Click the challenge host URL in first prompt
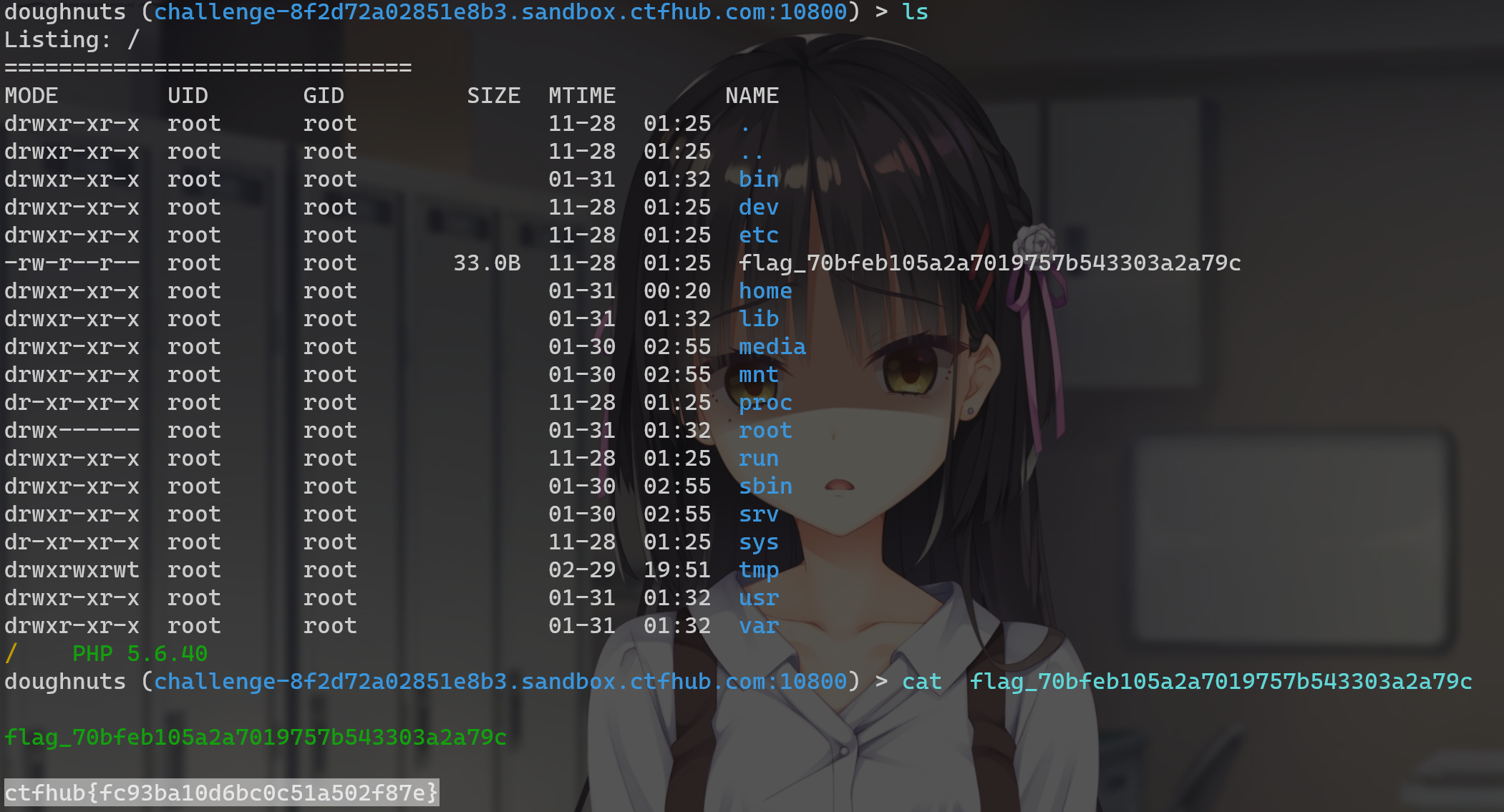 [500, 12]
